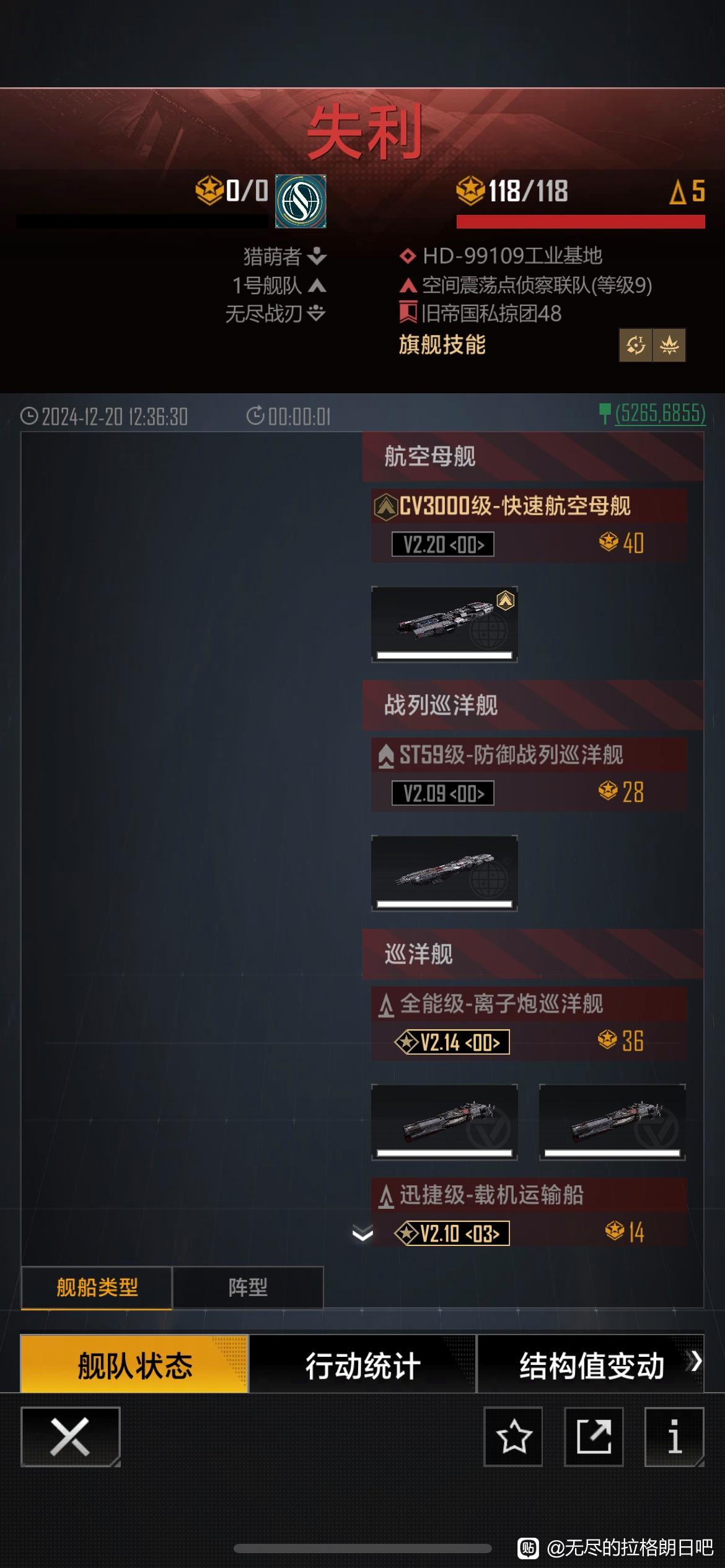Click the favorite star icon button

[x=513, y=1436]
